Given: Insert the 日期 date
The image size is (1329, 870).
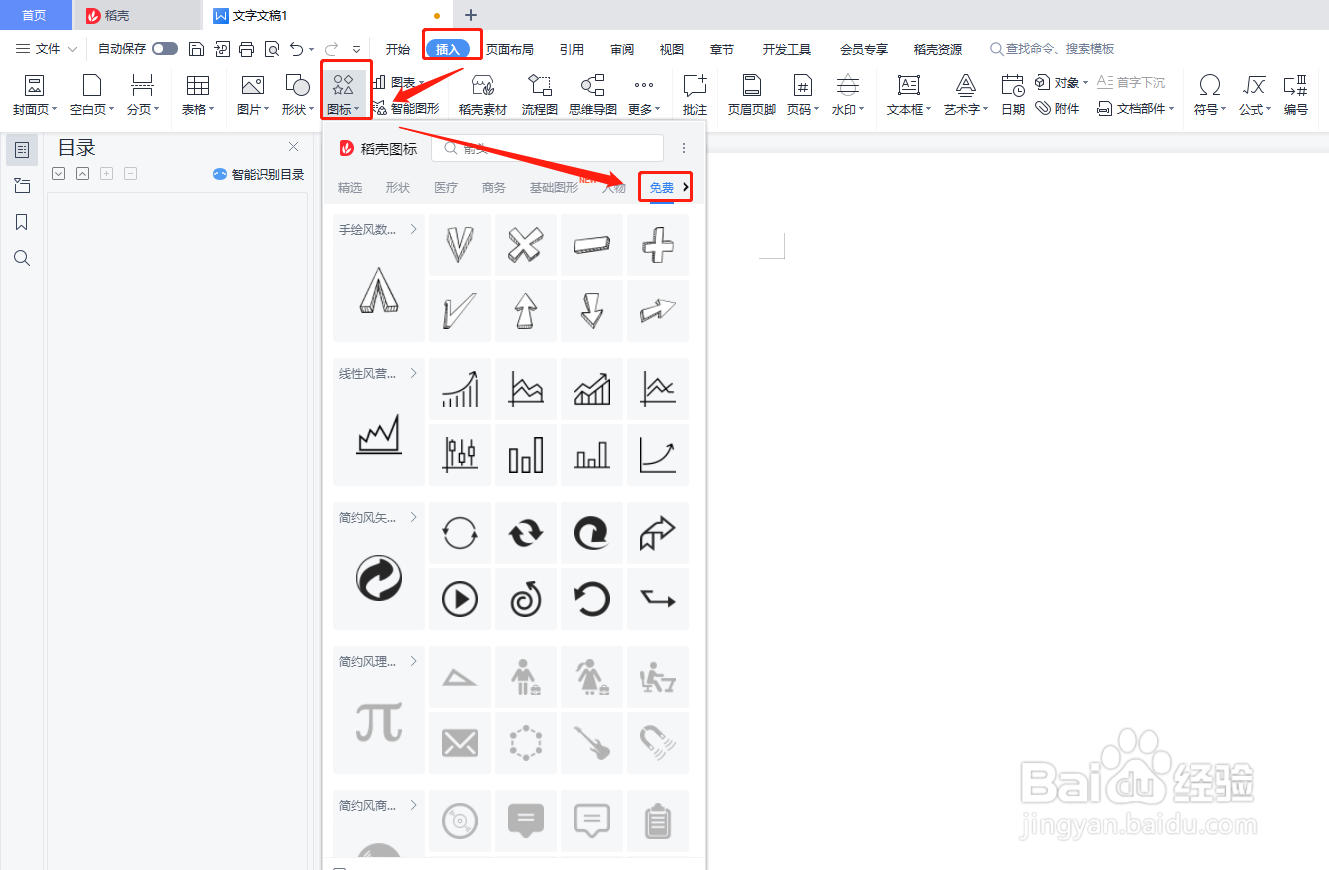Looking at the screenshot, I should [1013, 95].
